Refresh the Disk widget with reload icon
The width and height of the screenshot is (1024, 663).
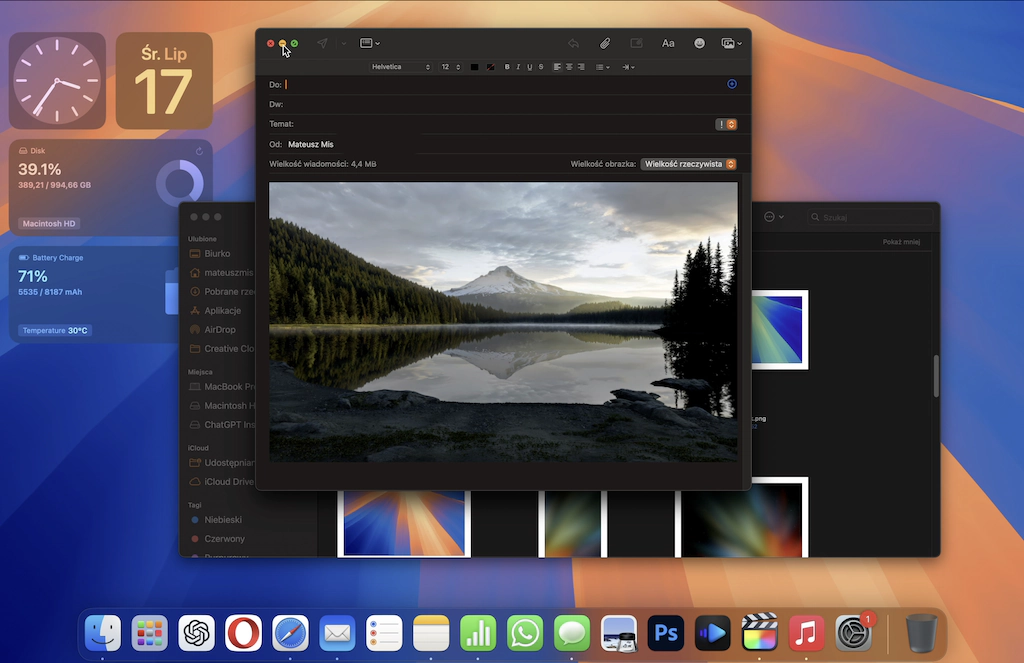click(x=199, y=151)
